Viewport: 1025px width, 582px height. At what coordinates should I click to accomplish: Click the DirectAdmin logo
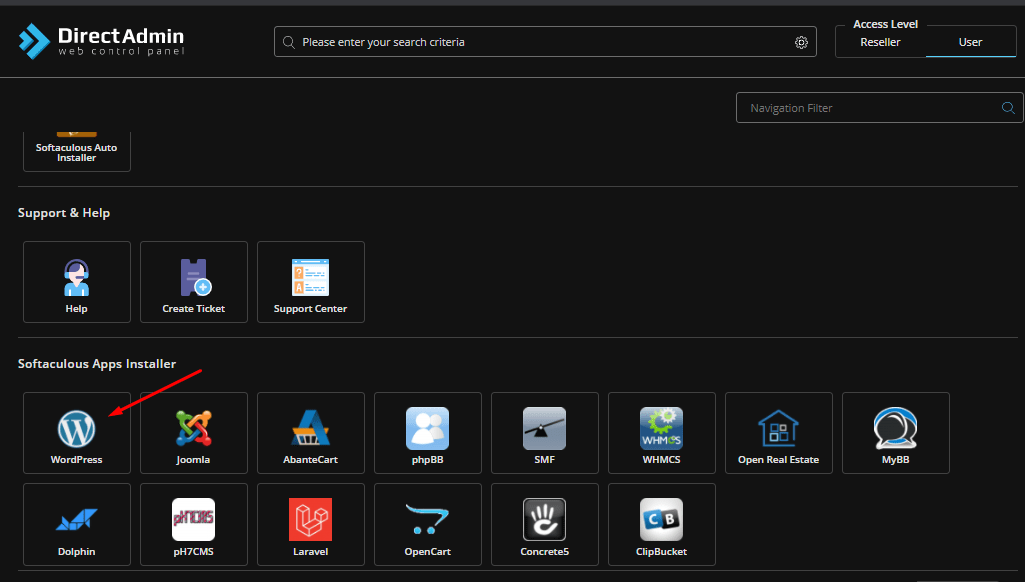click(x=101, y=41)
